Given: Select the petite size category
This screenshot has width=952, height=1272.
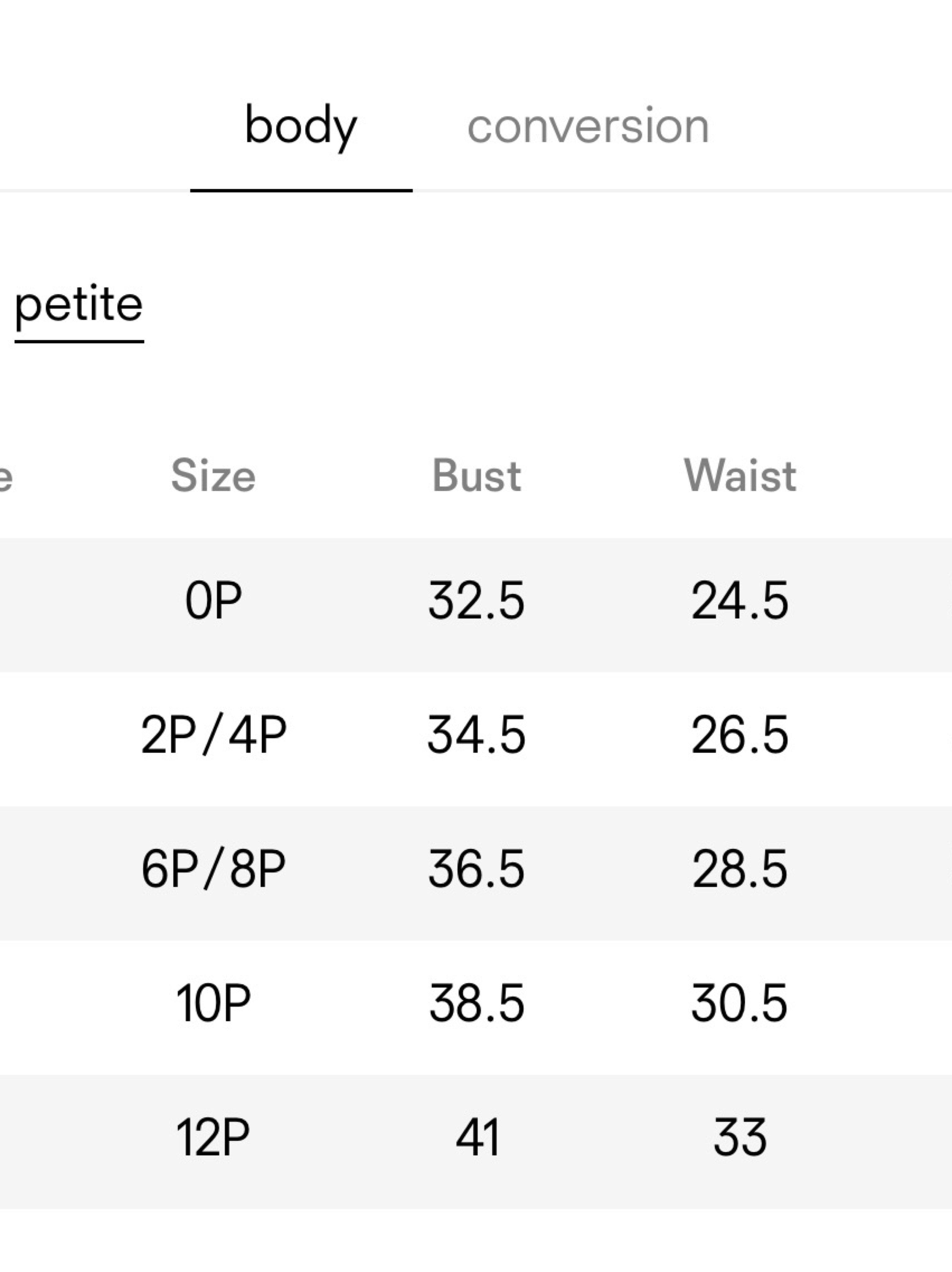Looking at the screenshot, I should (x=79, y=305).
